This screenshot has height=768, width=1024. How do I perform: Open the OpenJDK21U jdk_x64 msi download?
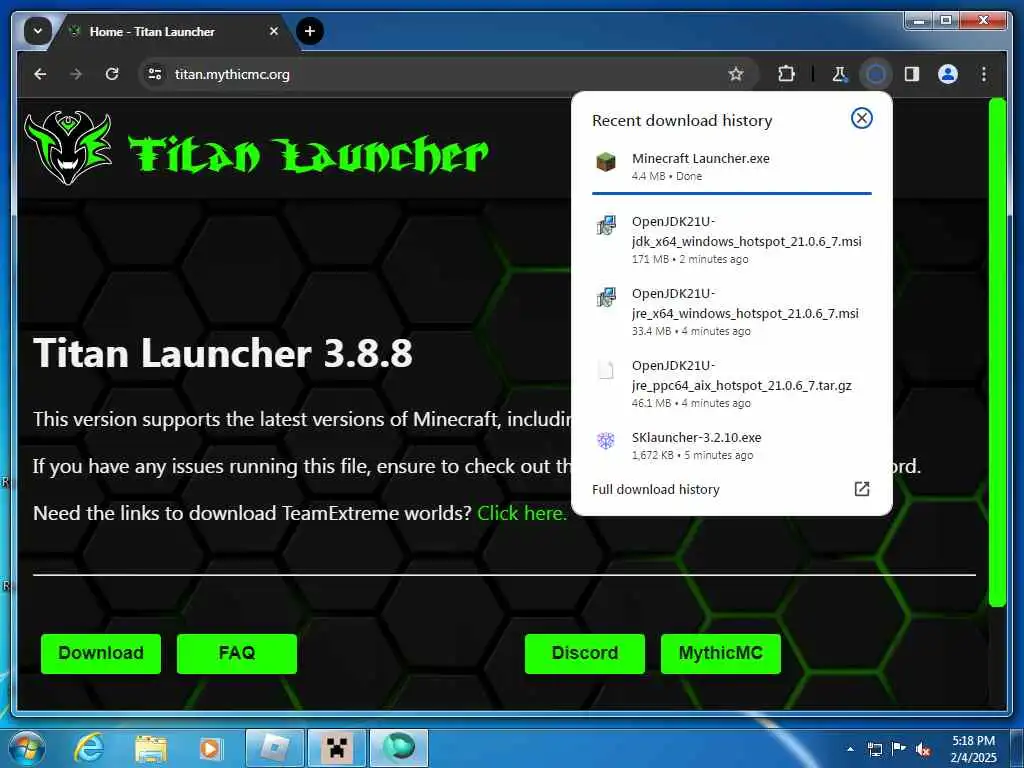(731, 240)
